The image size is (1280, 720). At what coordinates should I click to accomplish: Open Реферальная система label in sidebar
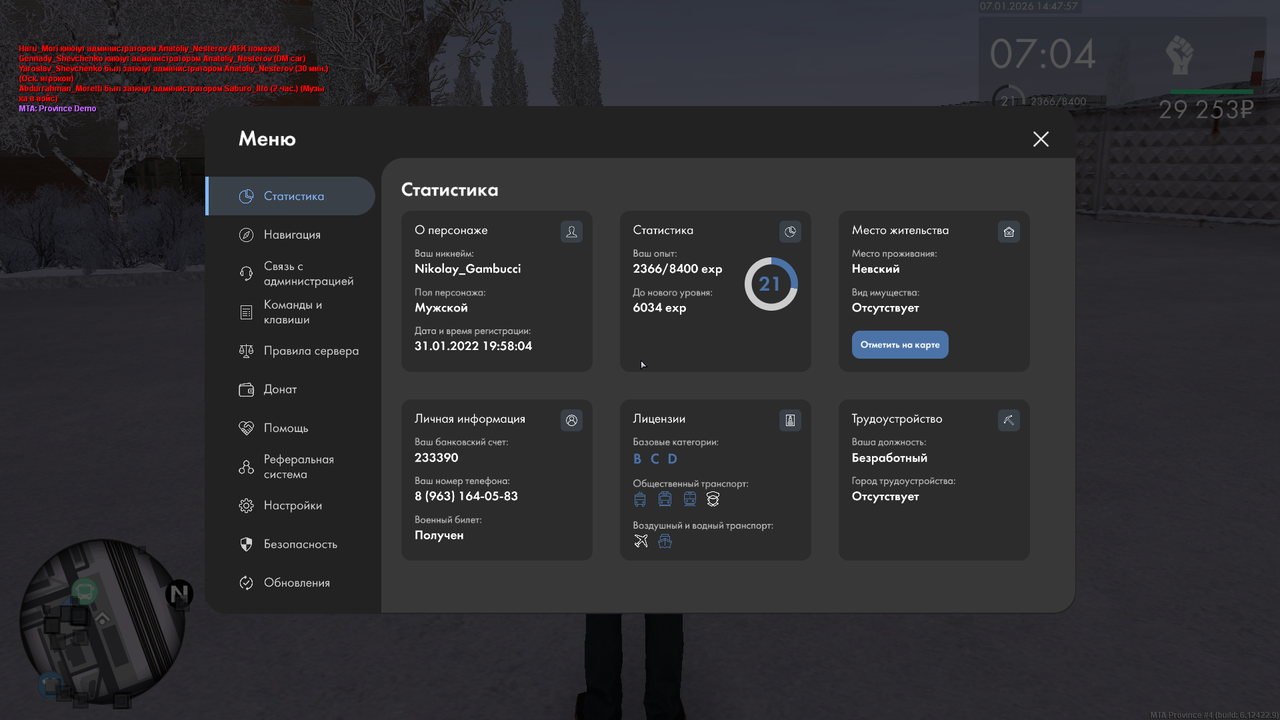coord(299,467)
